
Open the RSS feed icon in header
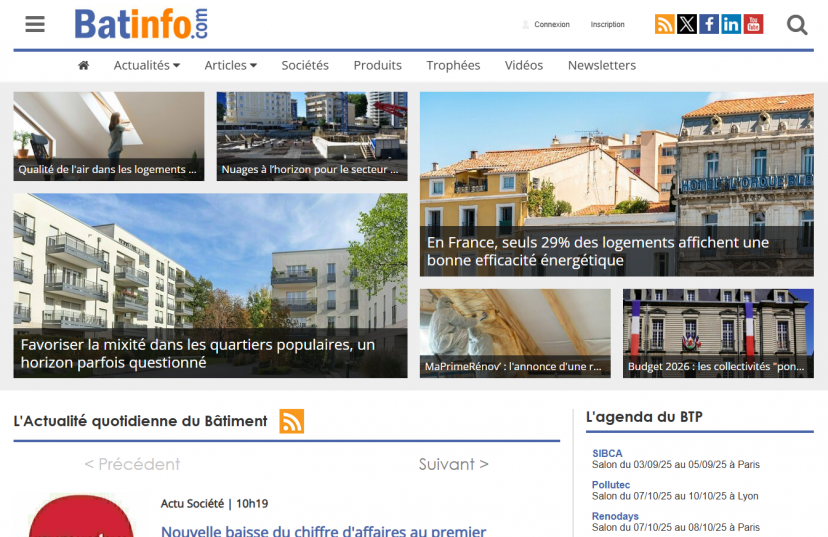[x=664, y=24]
